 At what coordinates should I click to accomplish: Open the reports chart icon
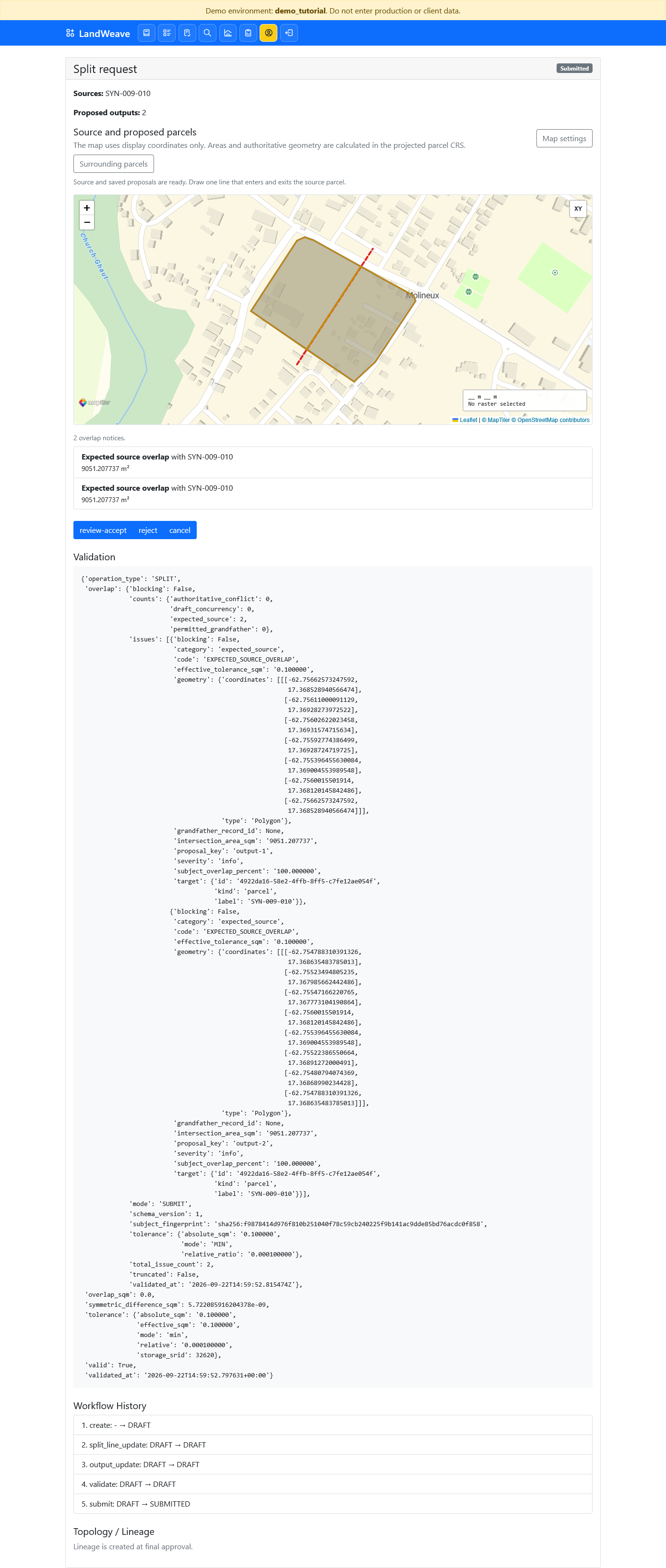(x=228, y=33)
